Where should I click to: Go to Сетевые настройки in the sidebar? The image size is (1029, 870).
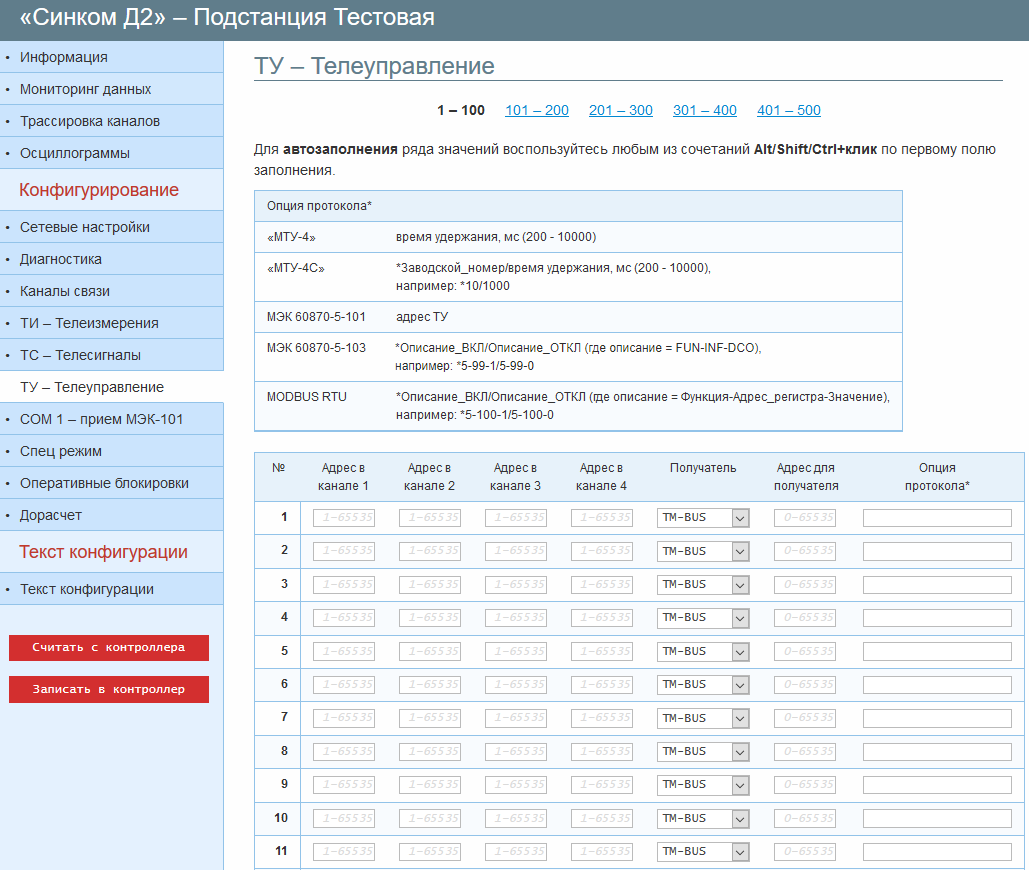85,227
